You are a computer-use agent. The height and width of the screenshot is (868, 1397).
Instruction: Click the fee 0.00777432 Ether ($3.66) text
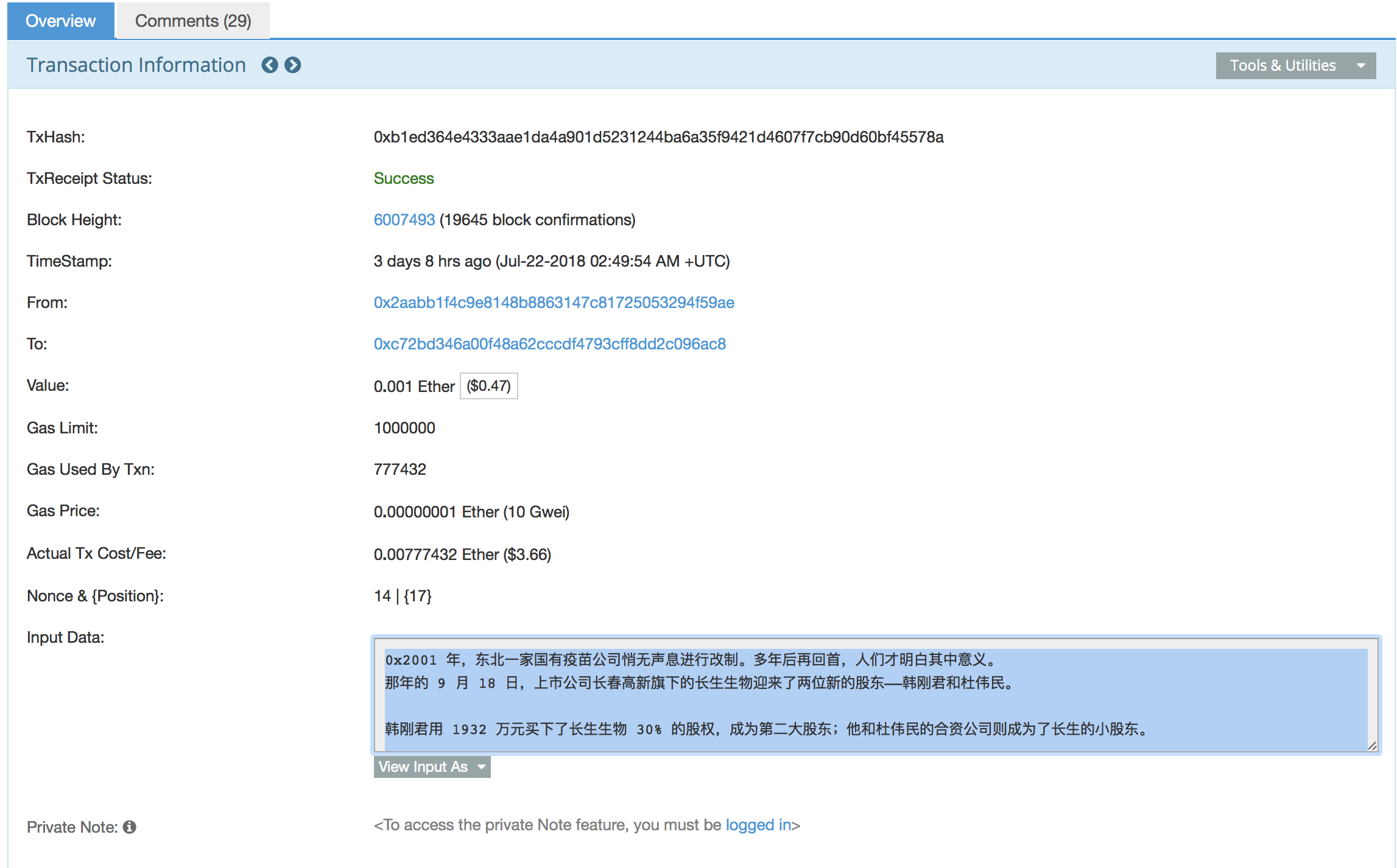click(x=462, y=555)
